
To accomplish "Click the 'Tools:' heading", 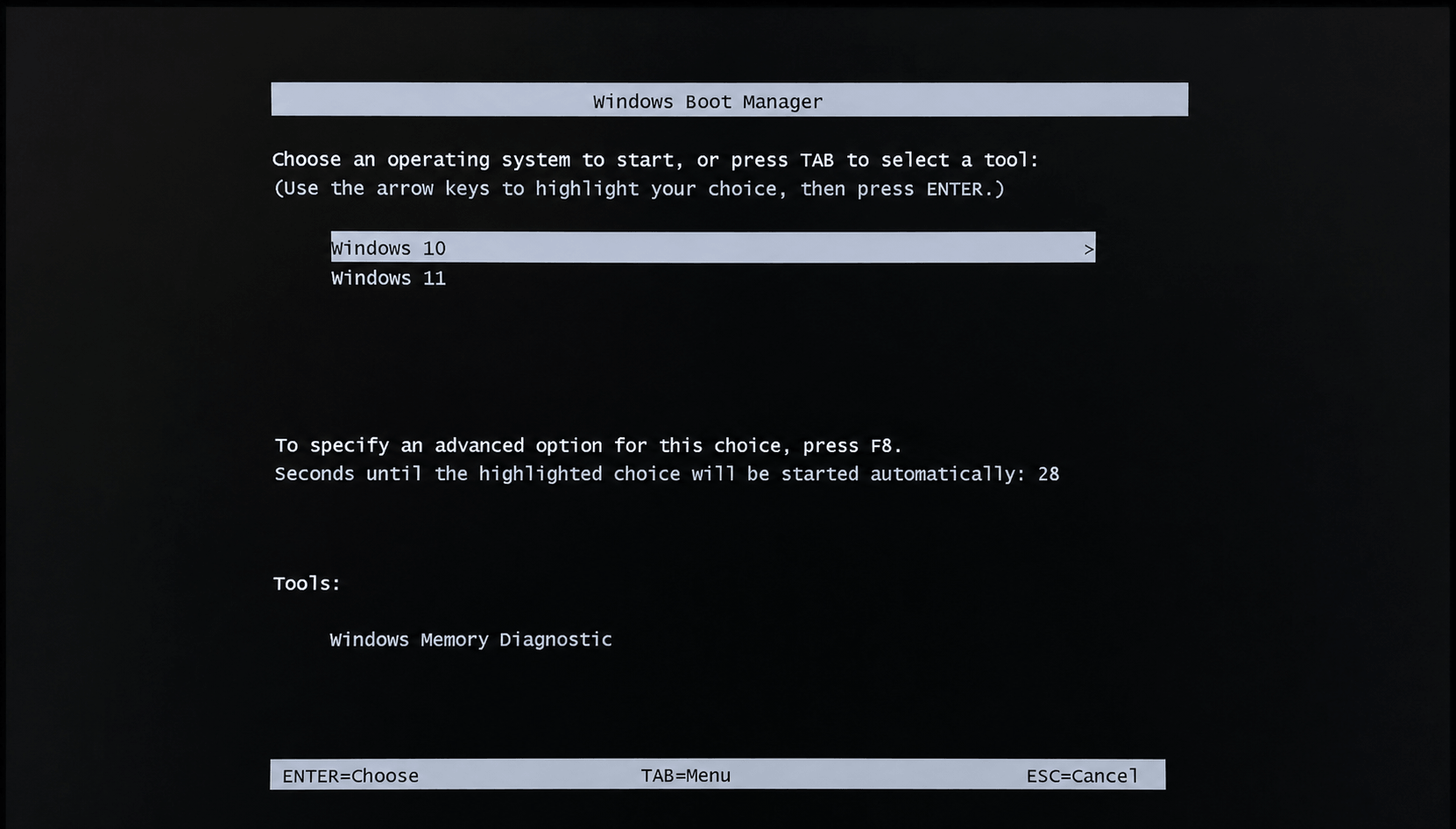I will point(307,584).
